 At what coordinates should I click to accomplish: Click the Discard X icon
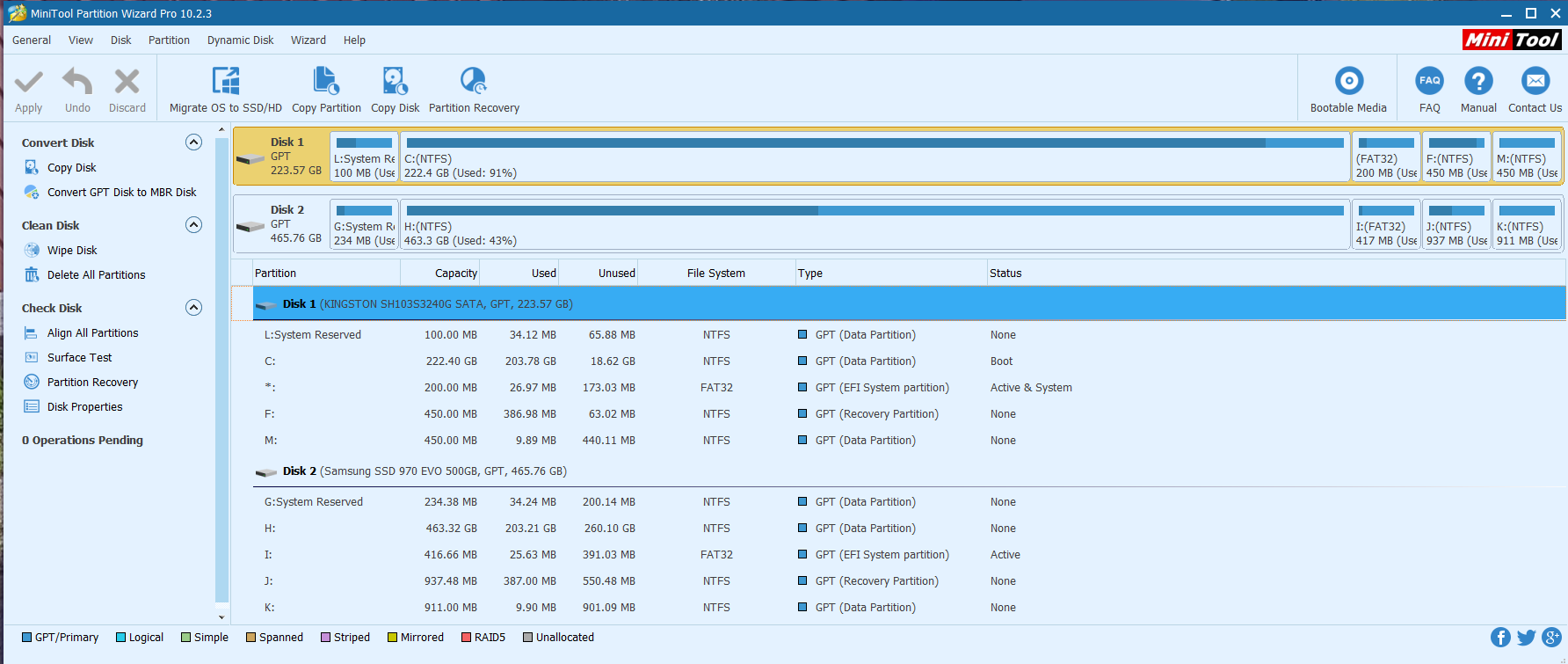[127, 82]
